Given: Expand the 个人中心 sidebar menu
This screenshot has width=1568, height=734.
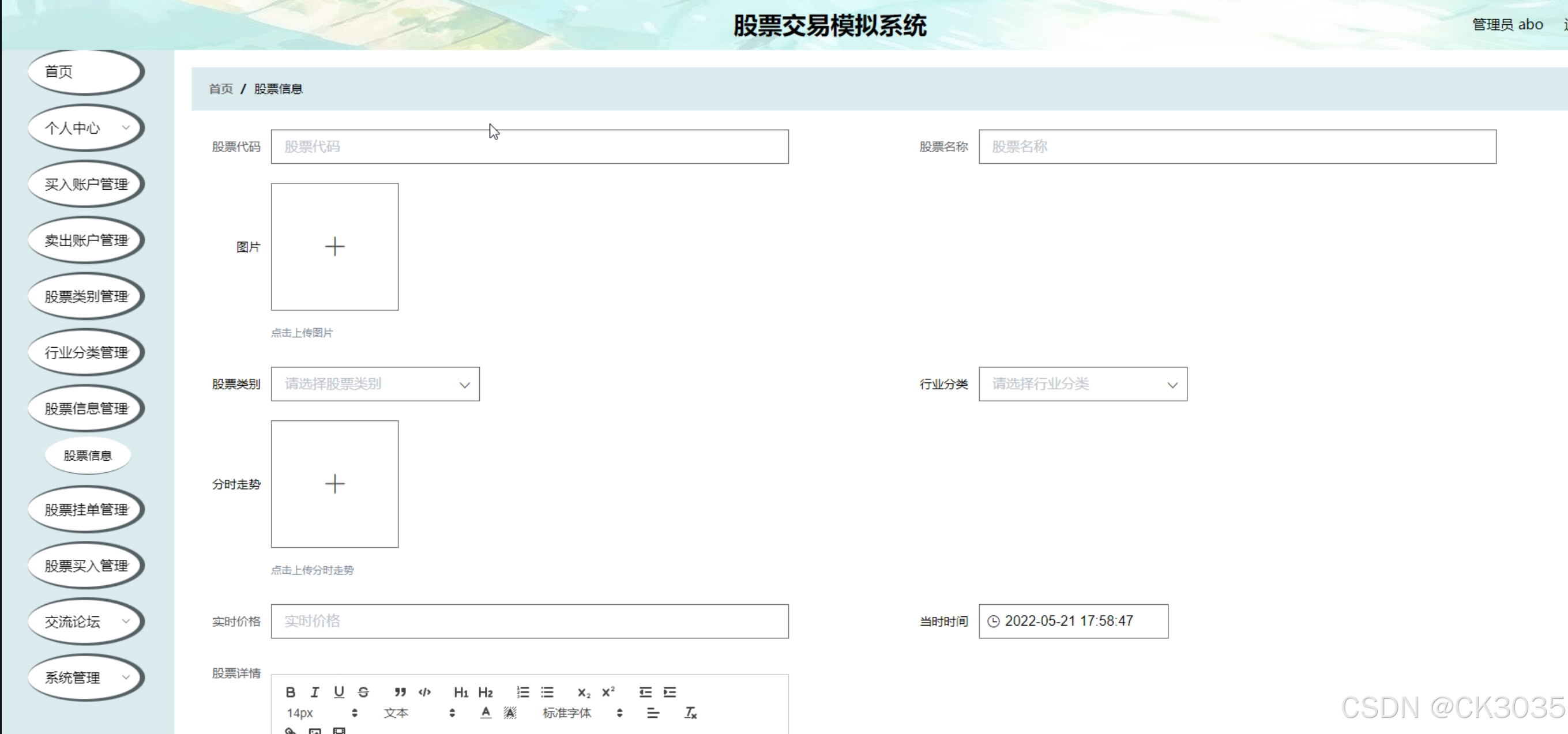Looking at the screenshot, I should tap(86, 128).
